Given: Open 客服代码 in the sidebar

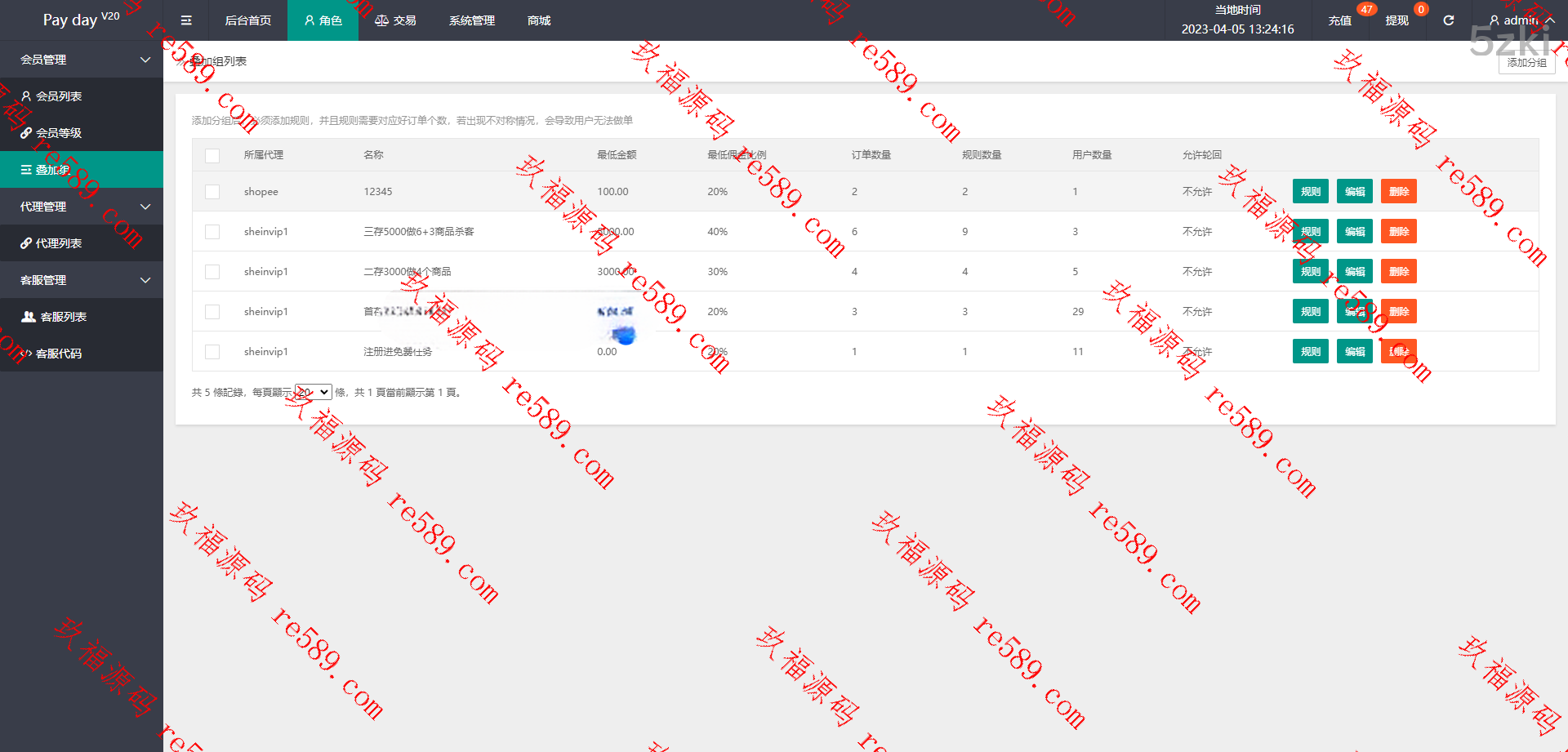Looking at the screenshot, I should (59, 354).
